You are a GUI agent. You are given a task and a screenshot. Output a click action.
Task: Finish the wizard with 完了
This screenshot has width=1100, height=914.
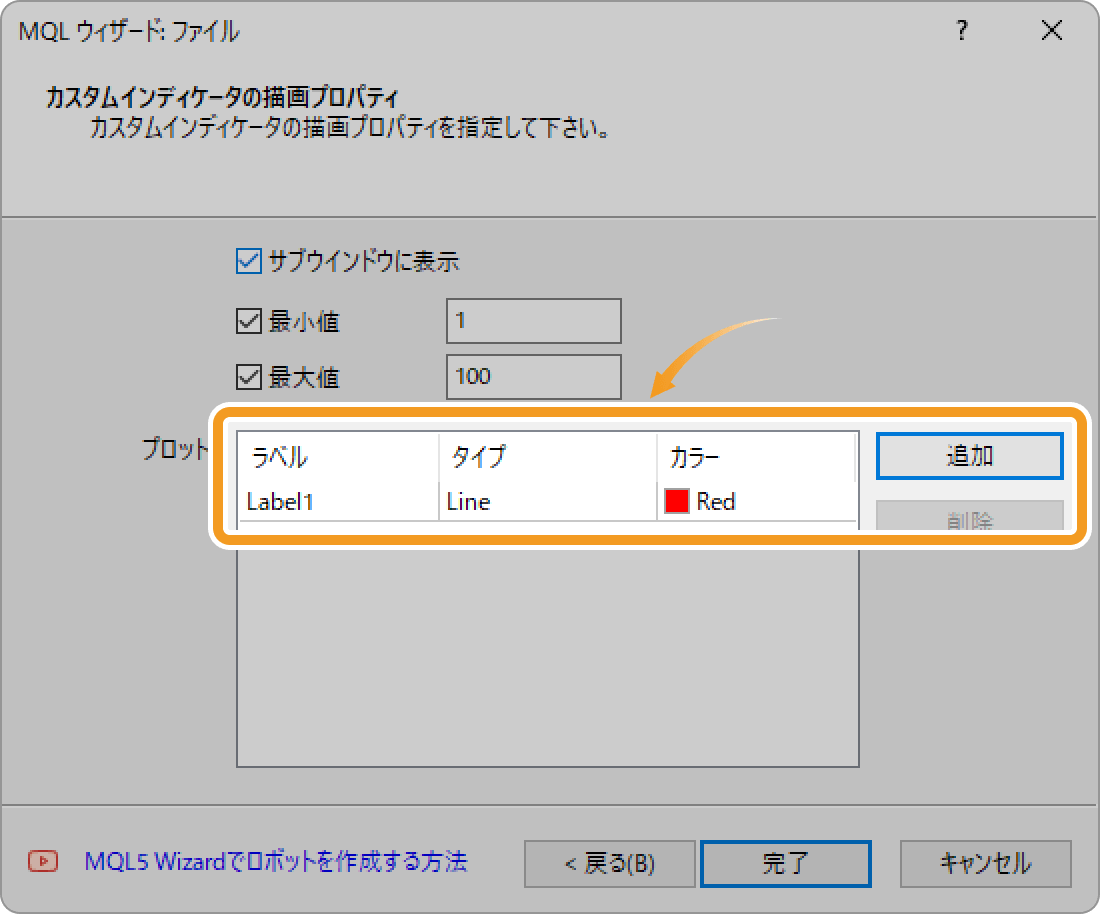coord(786,863)
